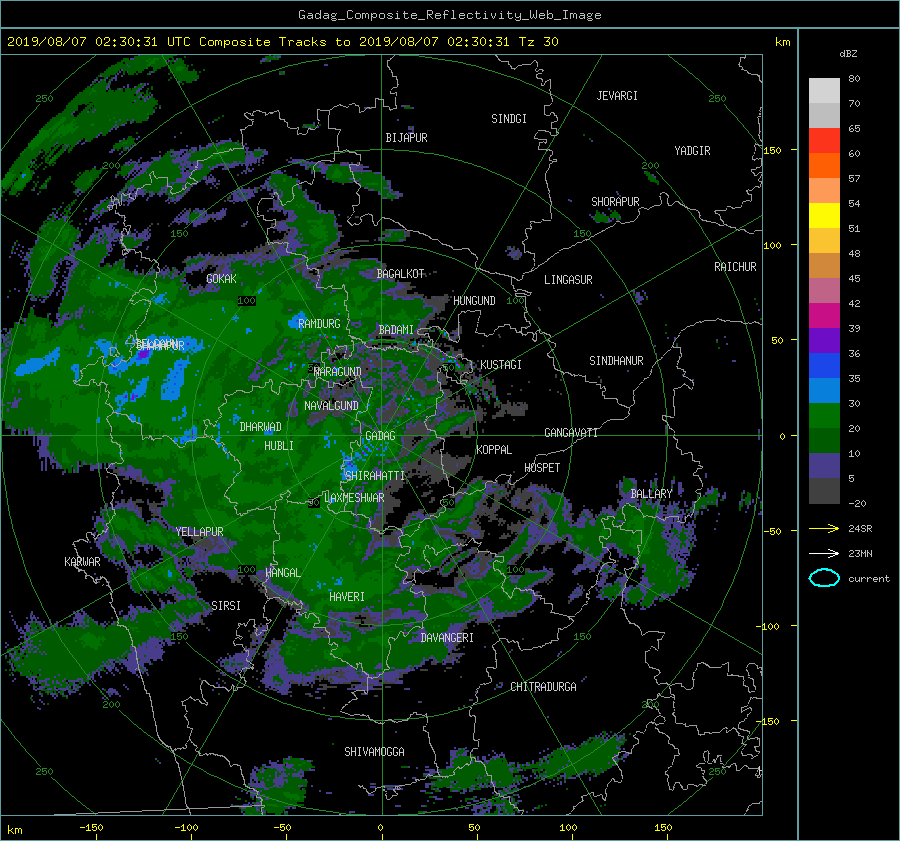This screenshot has height=841, width=900.
Task: Click the NARAGUND city label
Action: click(x=338, y=372)
